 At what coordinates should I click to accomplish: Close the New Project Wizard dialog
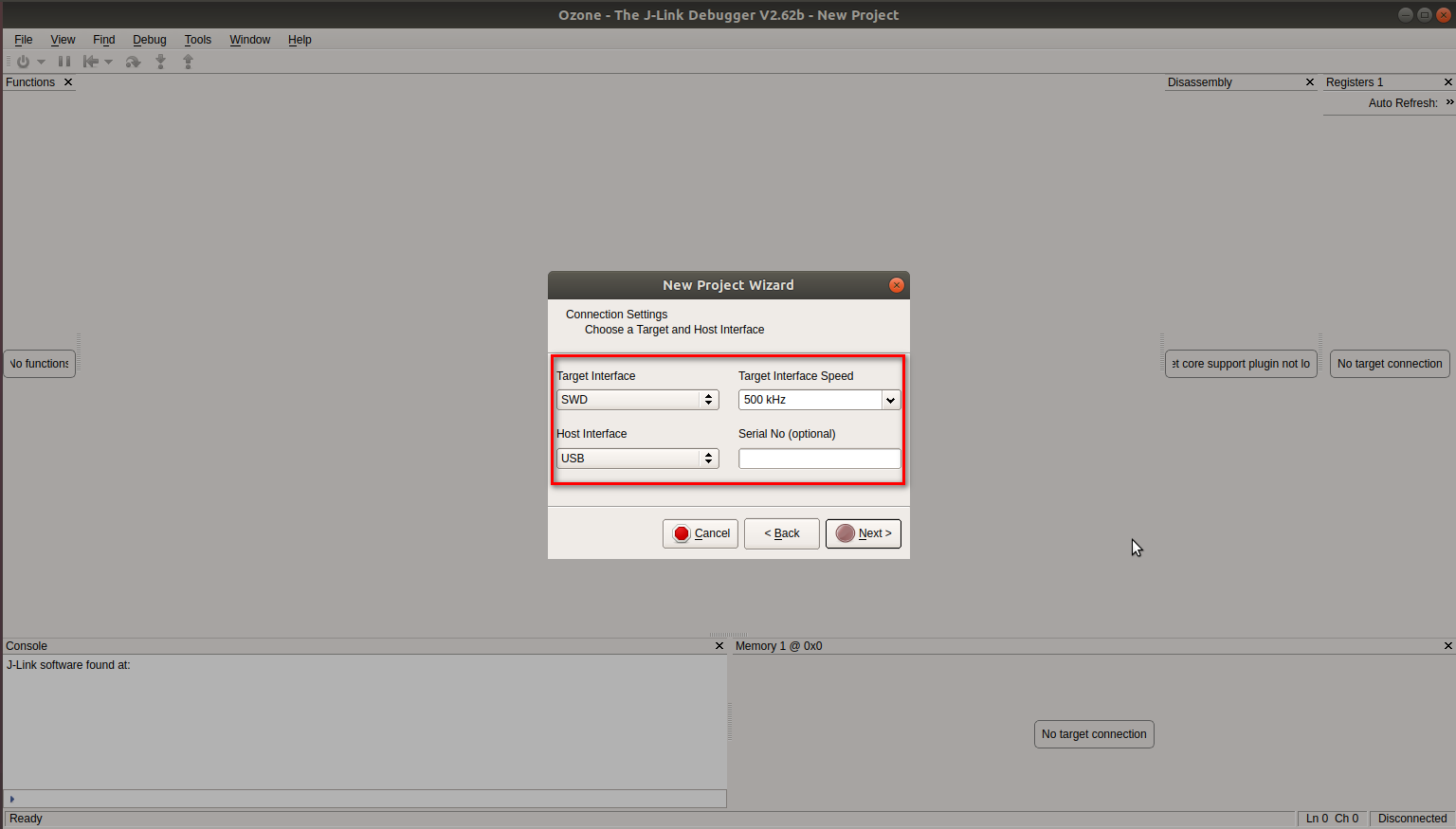tap(897, 285)
